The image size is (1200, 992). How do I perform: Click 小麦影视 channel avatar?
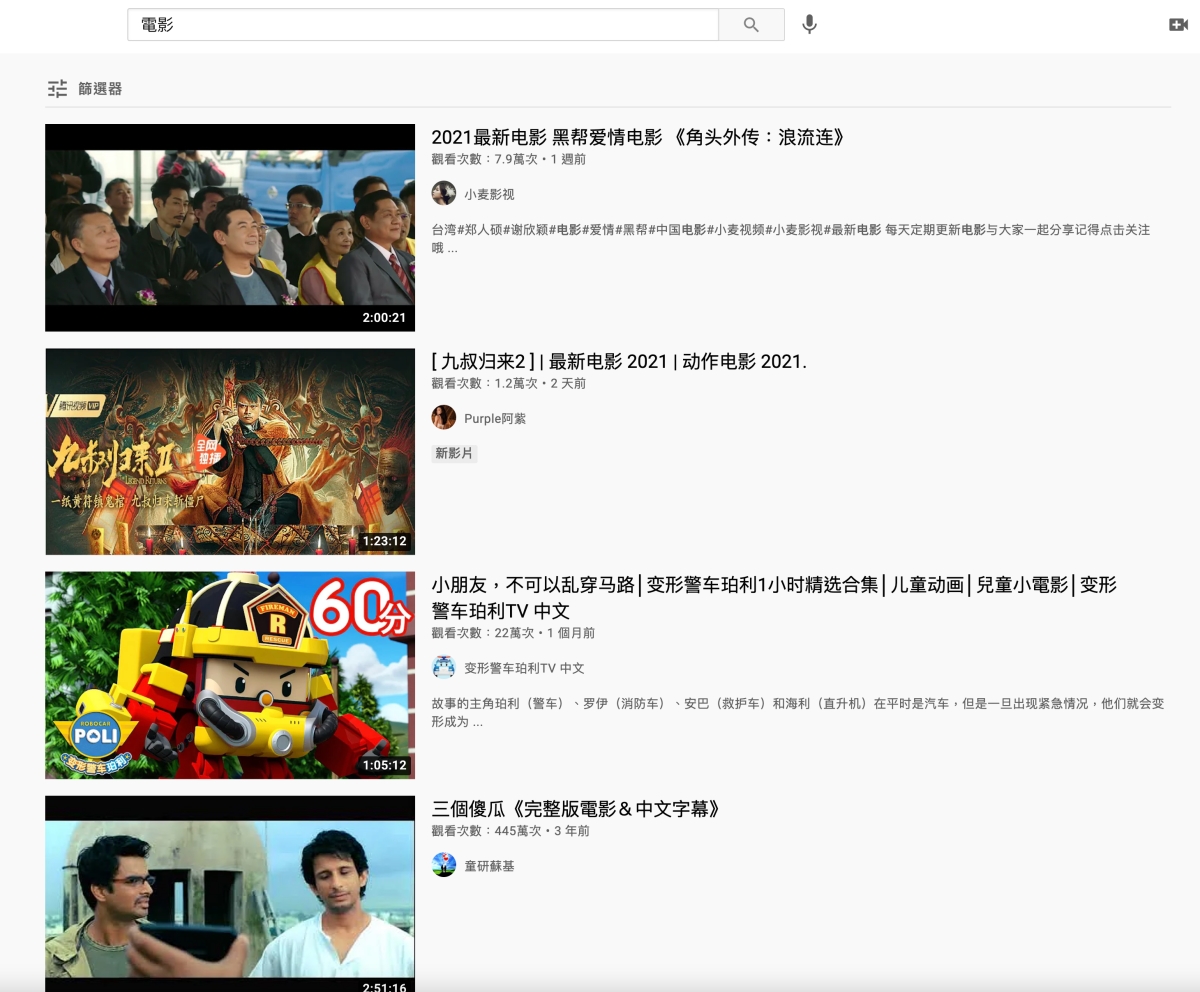pos(444,194)
